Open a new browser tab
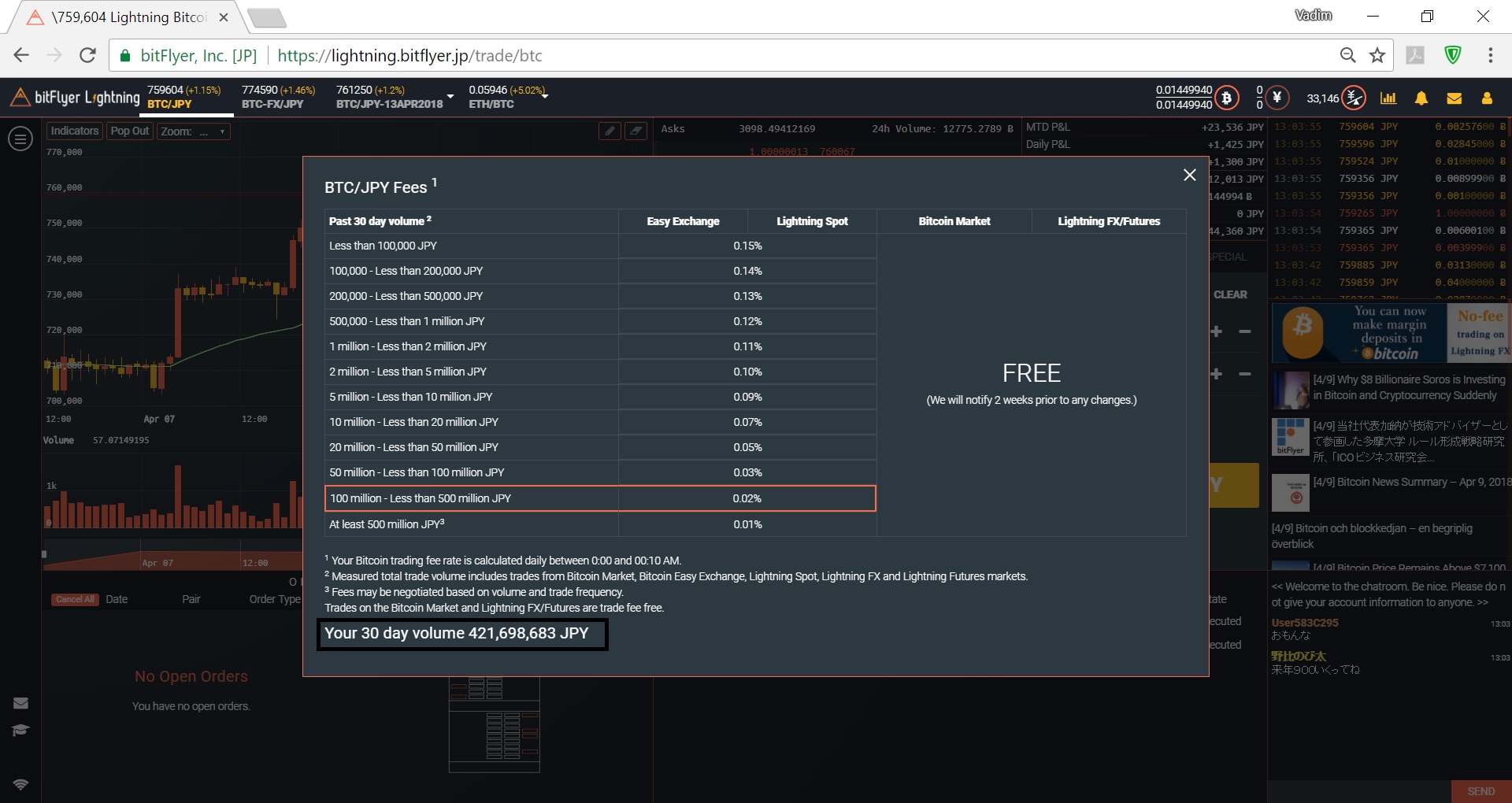The image size is (1512, 803). (x=266, y=17)
